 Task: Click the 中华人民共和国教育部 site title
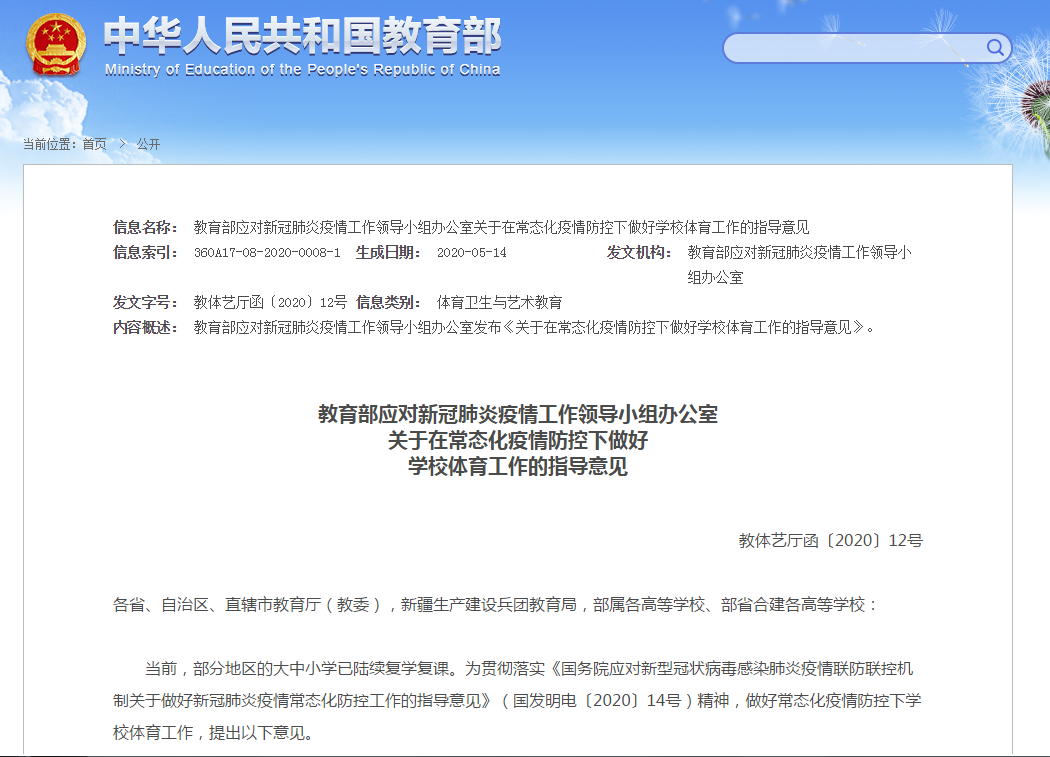(x=302, y=37)
